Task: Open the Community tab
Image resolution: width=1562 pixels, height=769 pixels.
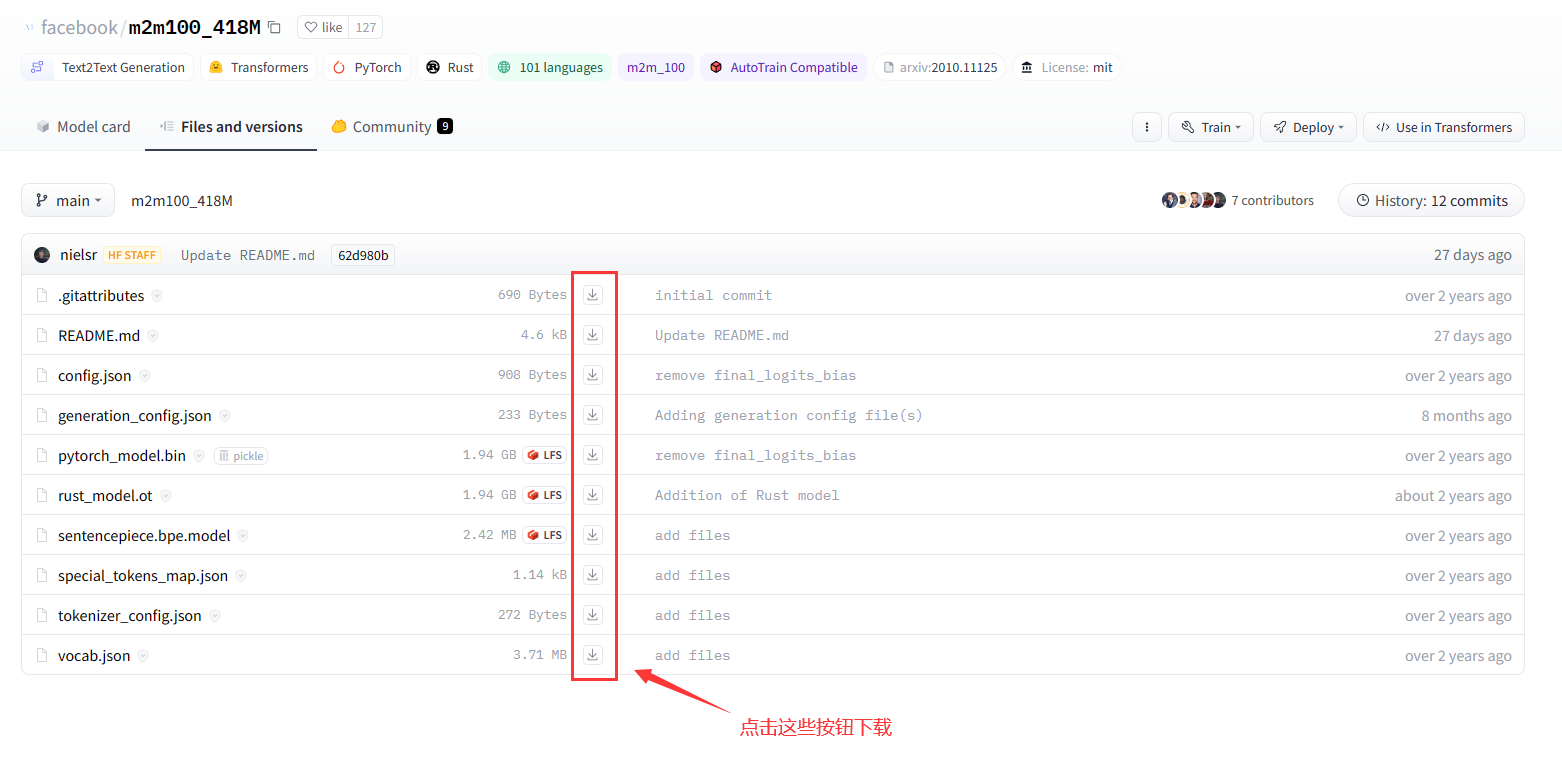Action: tap(392, 127)
